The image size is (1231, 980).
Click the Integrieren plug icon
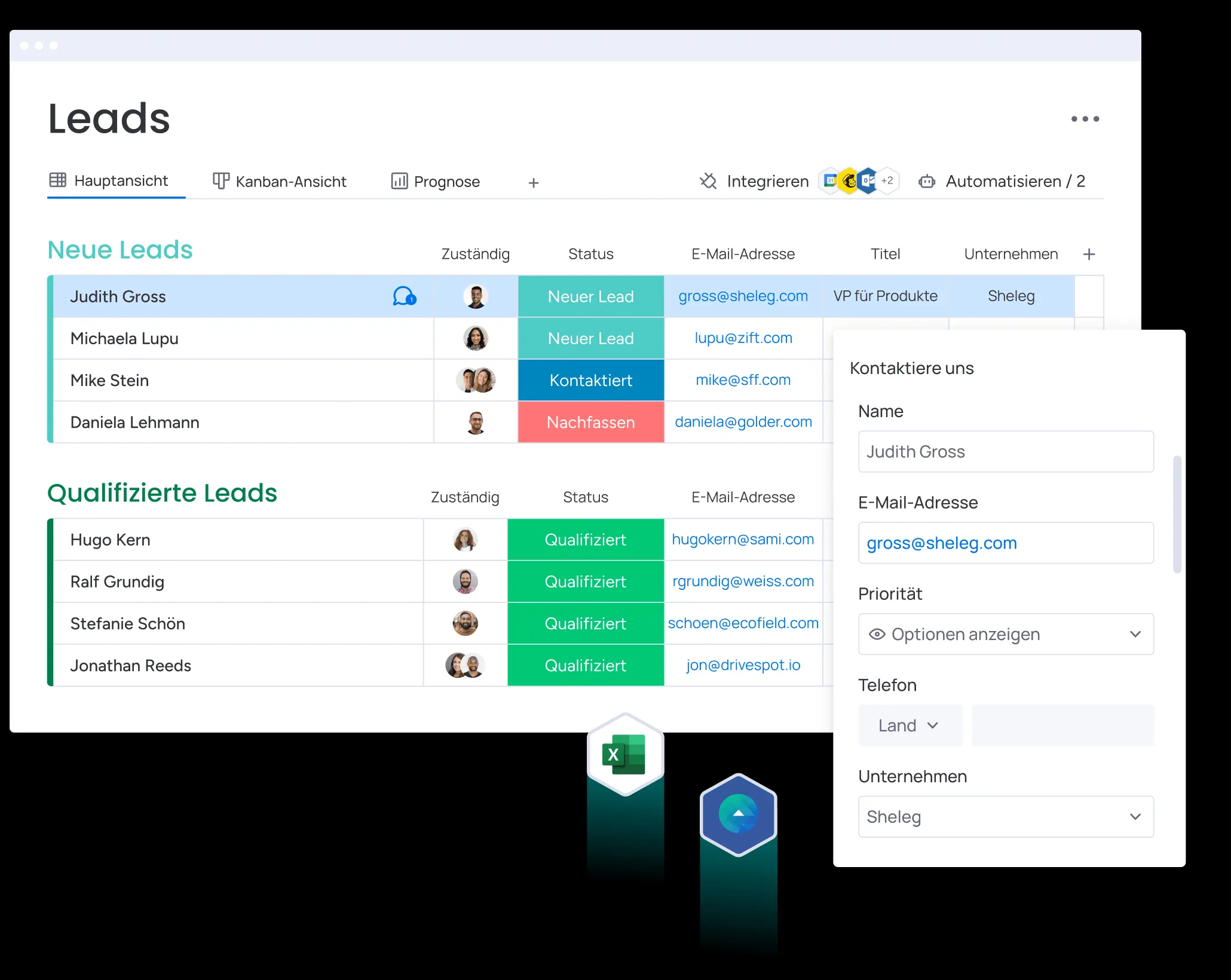point(708,181)
